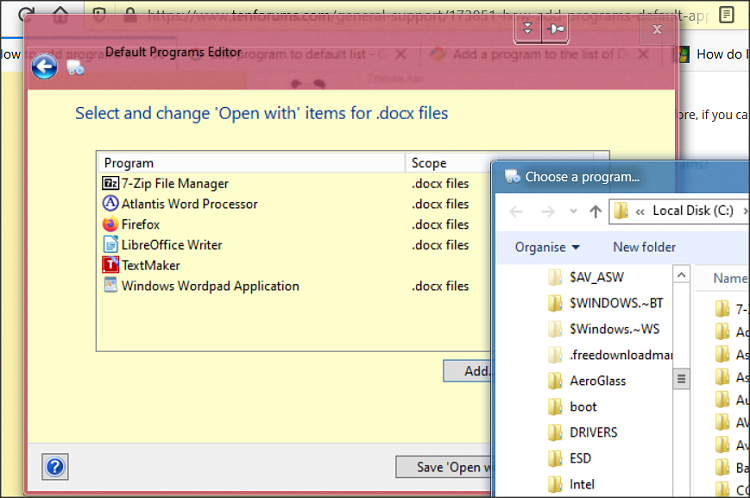
Task: Open the recent locations dropdown arrow
Action: pos(573,211)
